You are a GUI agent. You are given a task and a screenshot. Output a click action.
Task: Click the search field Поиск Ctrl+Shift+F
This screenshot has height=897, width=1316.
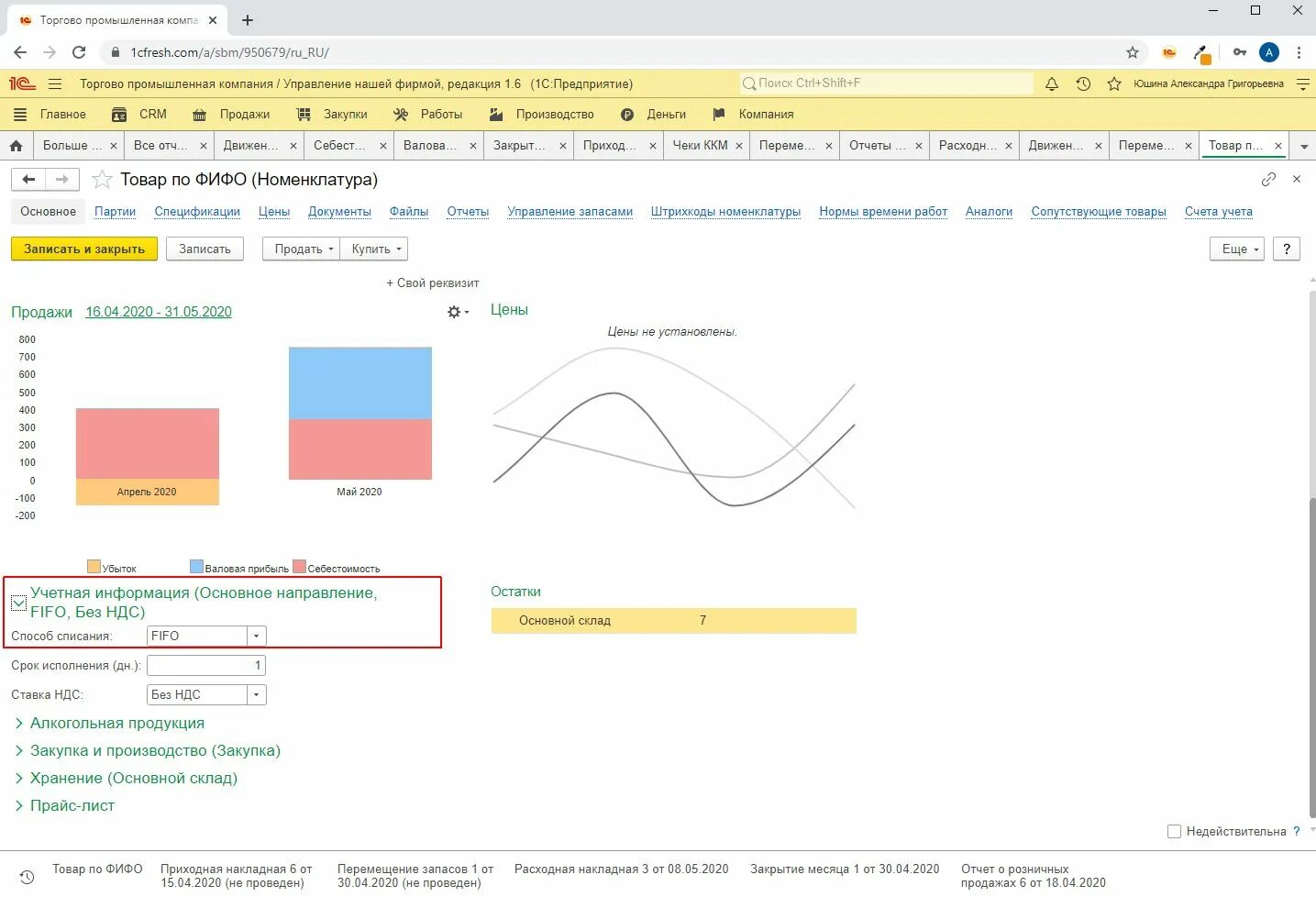886,83
